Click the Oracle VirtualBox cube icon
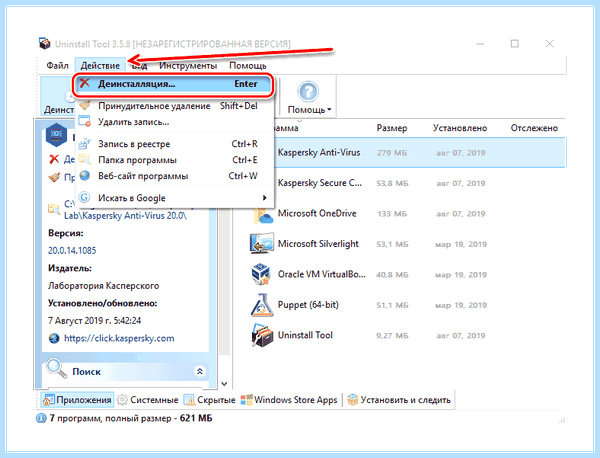Image resolution: width=600 pixels, height=458 pixels. 262,274
